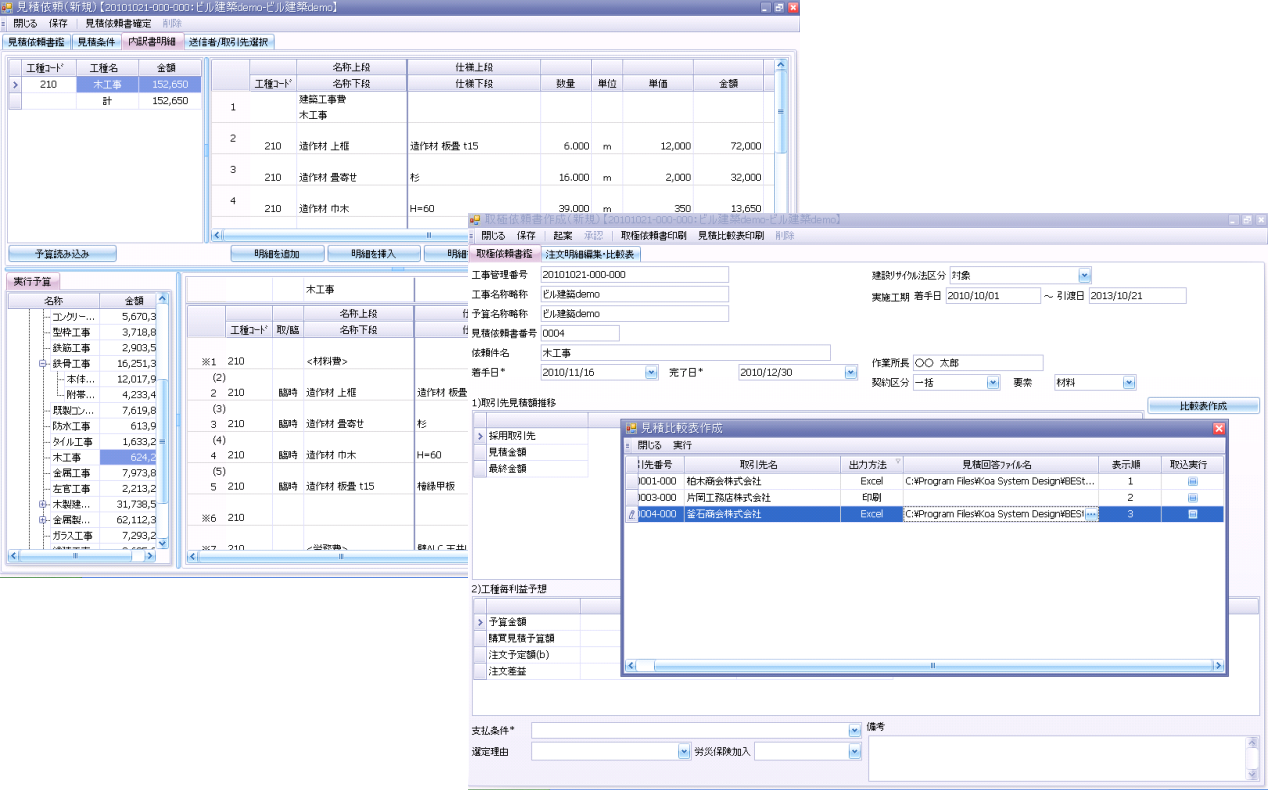This screenshot has width=1280, height=790.
Task: Expand the 木製建 tree node
Action: pos(43,504)
